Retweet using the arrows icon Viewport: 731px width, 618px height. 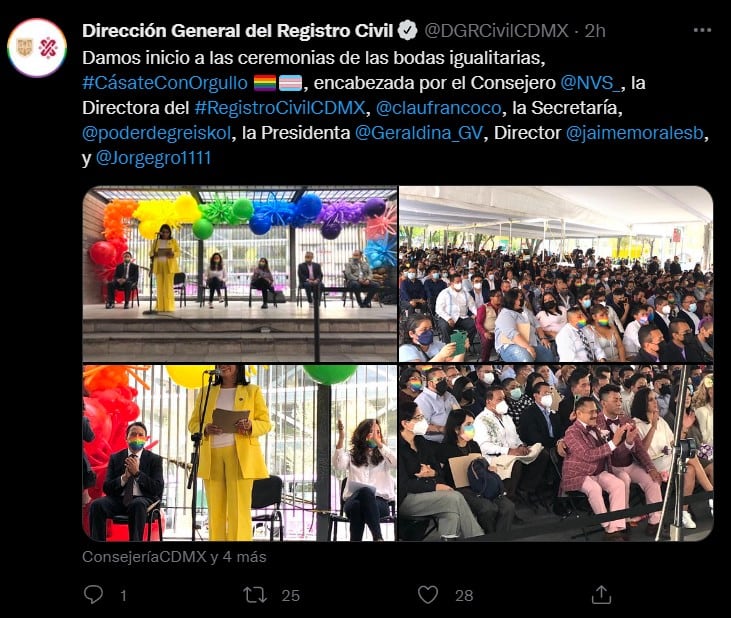[x=255, y=595]
